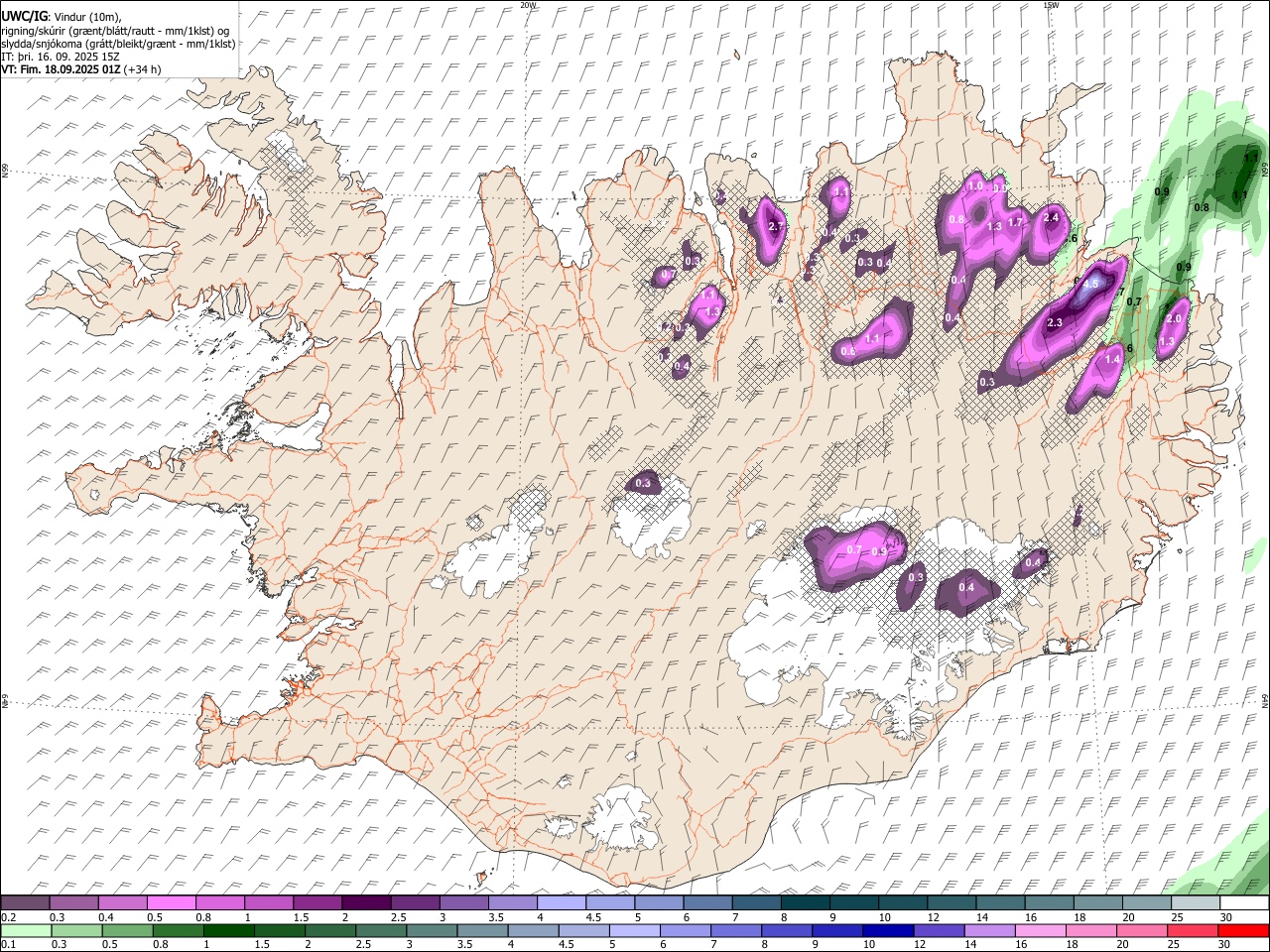The width and height of the screenshot is (1270, 952).
Task: Select the pale green 0.1 swatch in lower legend
Action: pyautogui.click(x=26, y=930)
